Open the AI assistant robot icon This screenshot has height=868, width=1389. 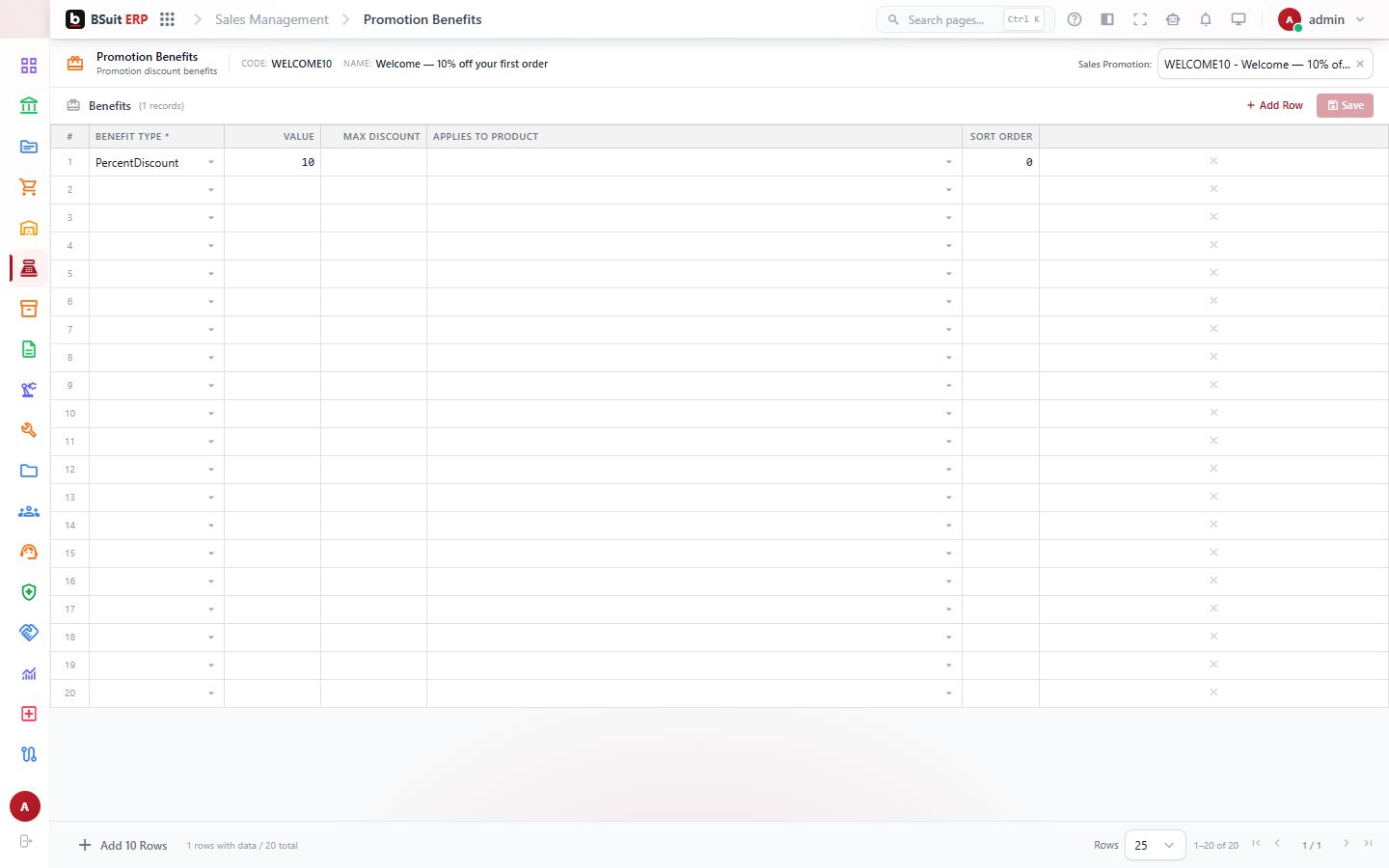[1173, 19]
